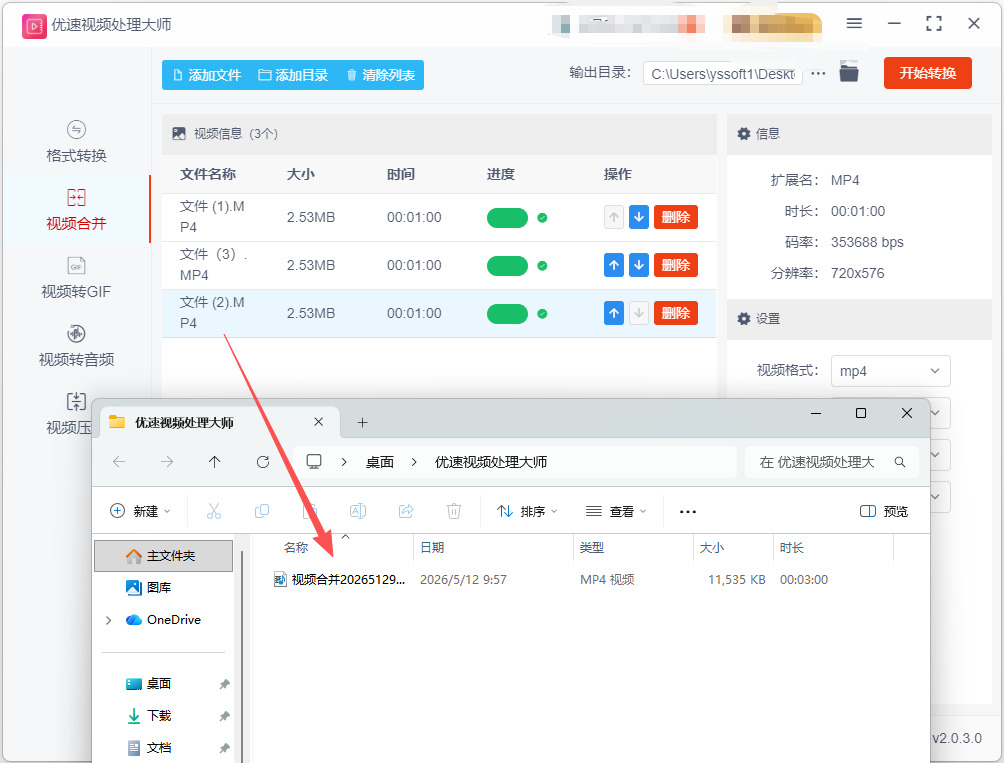The image size is (1004, 763).
Task: Move 文件 (1).MP4 down in list
Action: (x=638, y=217)
